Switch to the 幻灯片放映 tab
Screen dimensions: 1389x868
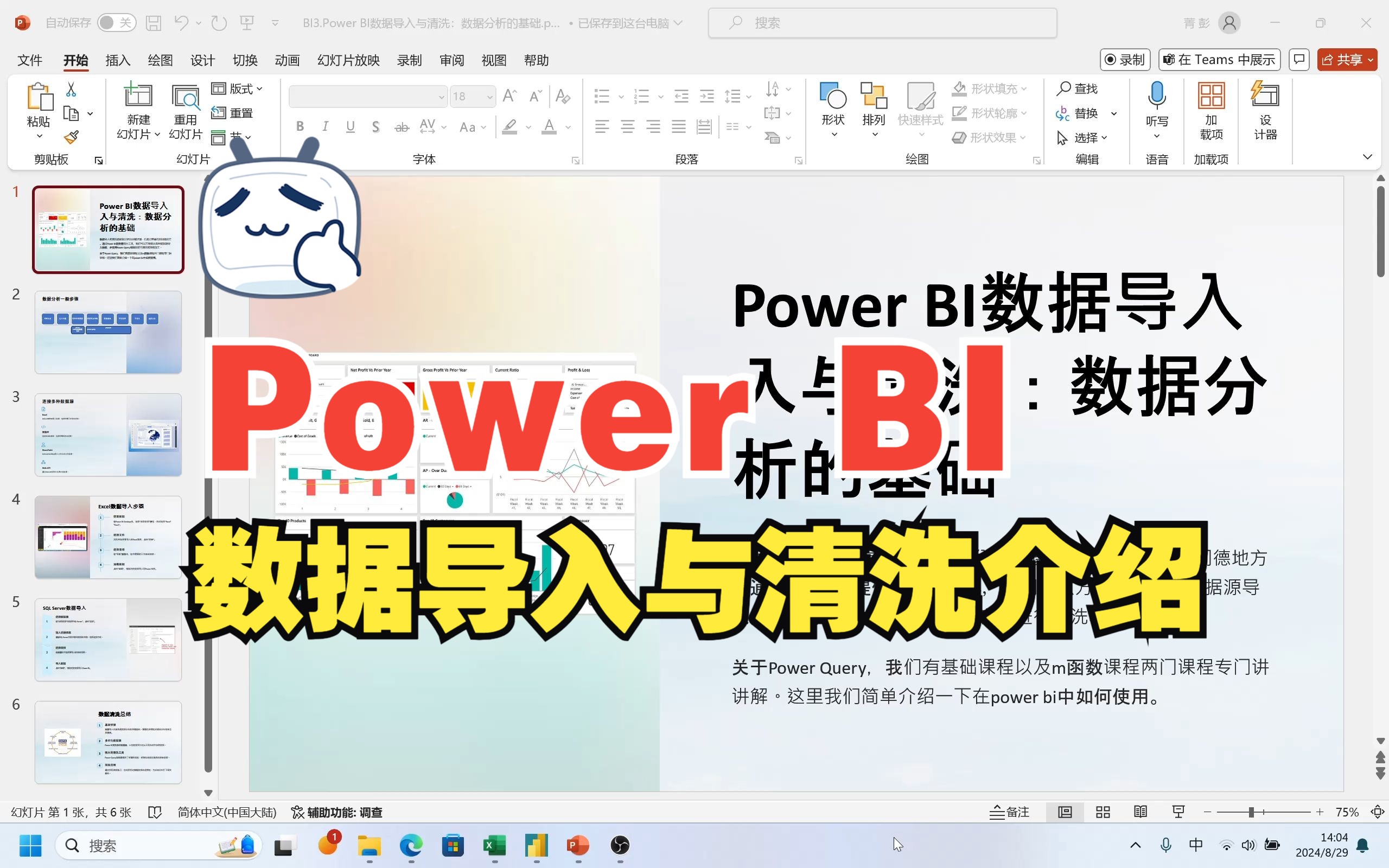(347, 60)
